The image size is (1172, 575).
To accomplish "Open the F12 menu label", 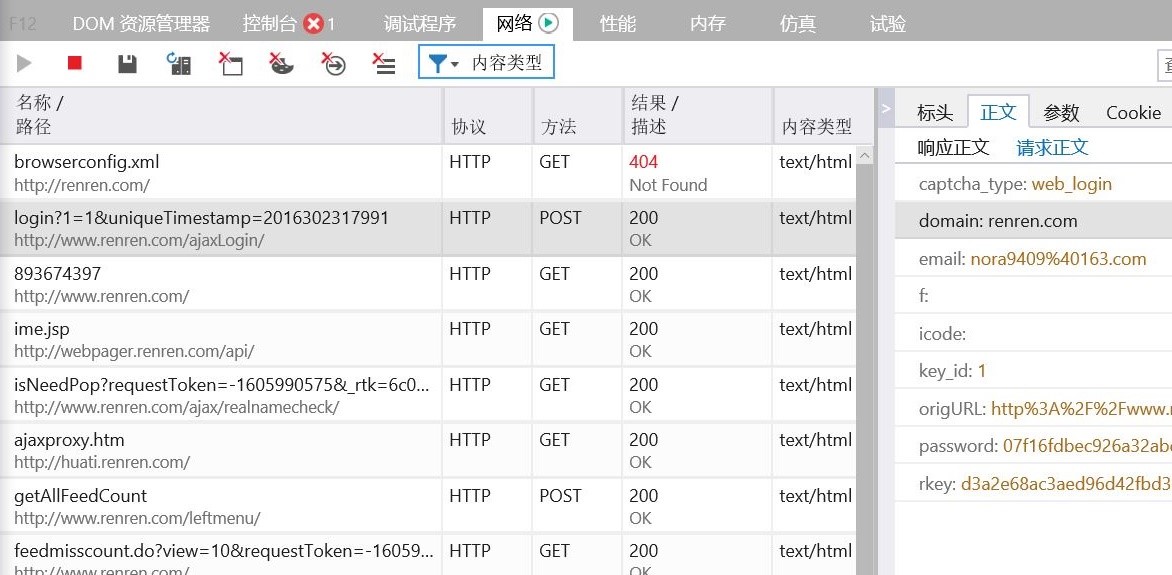I will click(x=23, y=24).
